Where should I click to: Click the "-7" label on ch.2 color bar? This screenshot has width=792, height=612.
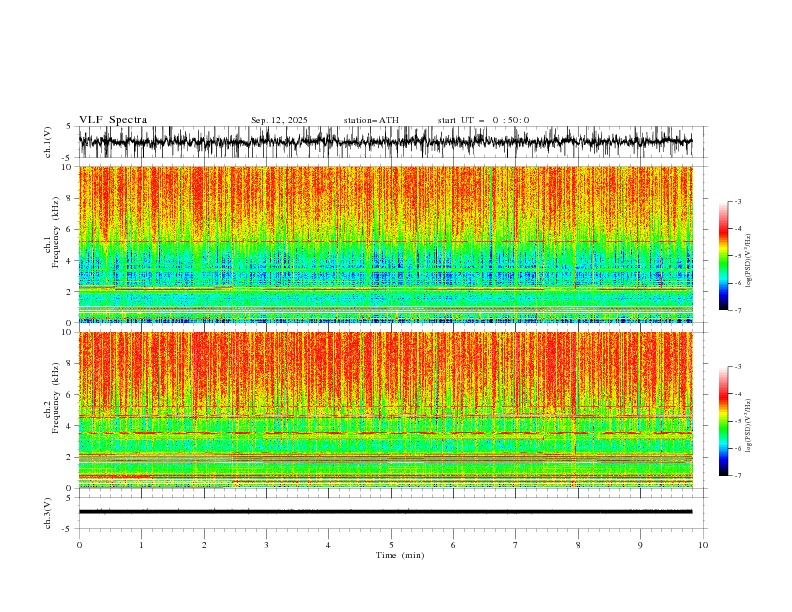(738, 476)
